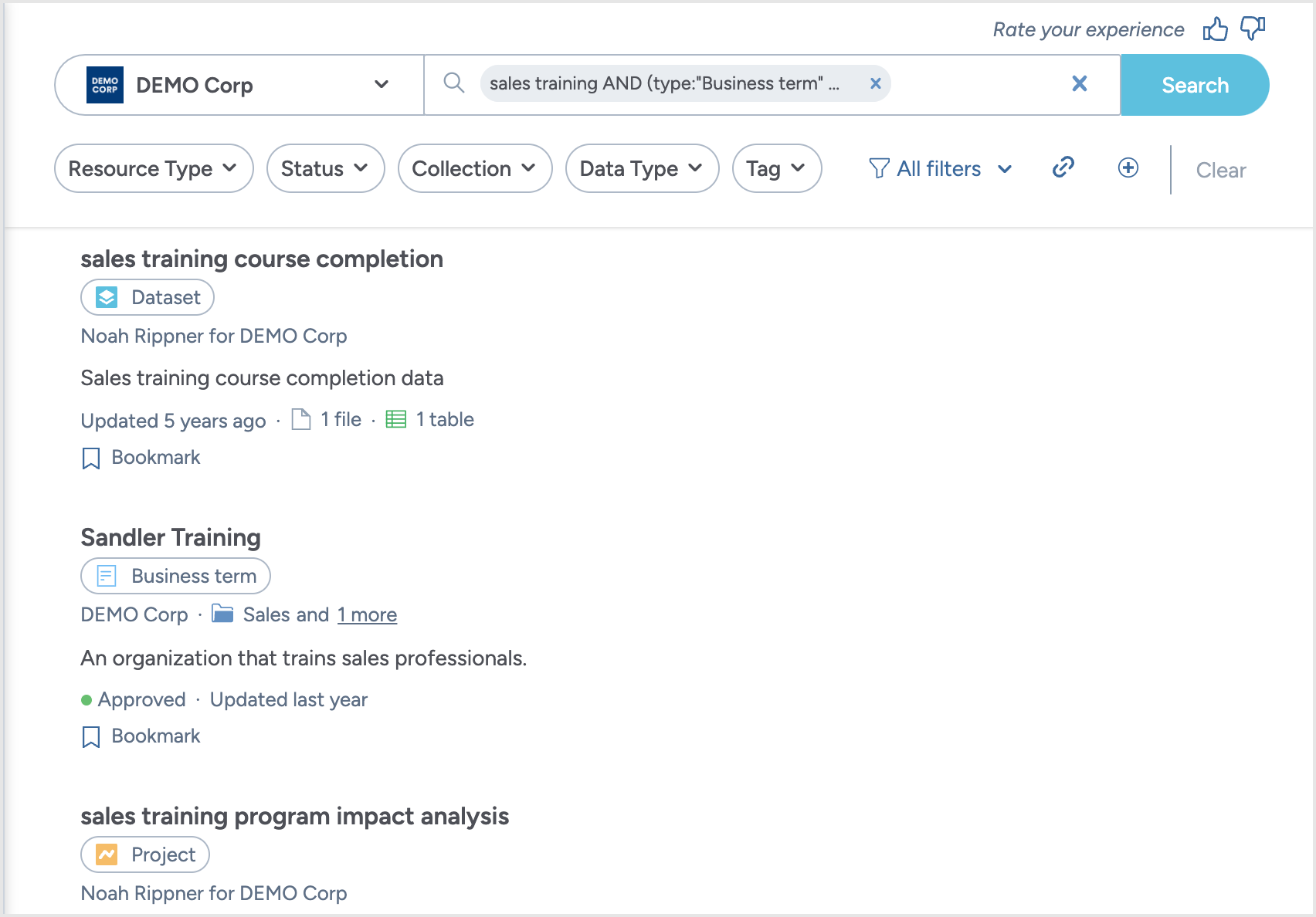
Task: Bookmark the sales training course completion dataset
Action: coord(141,458)
